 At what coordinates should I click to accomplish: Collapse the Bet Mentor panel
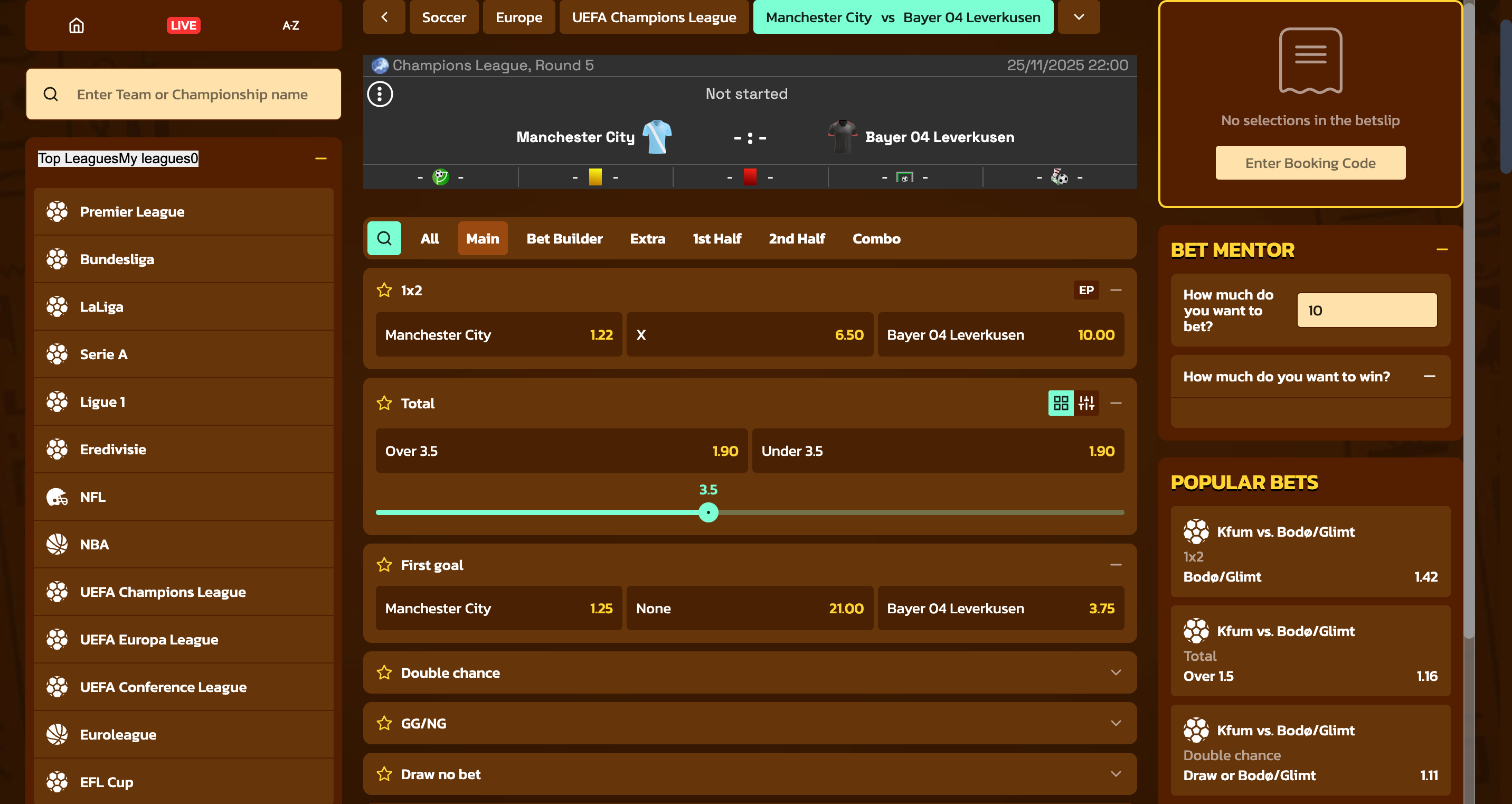coord(1442,249)
